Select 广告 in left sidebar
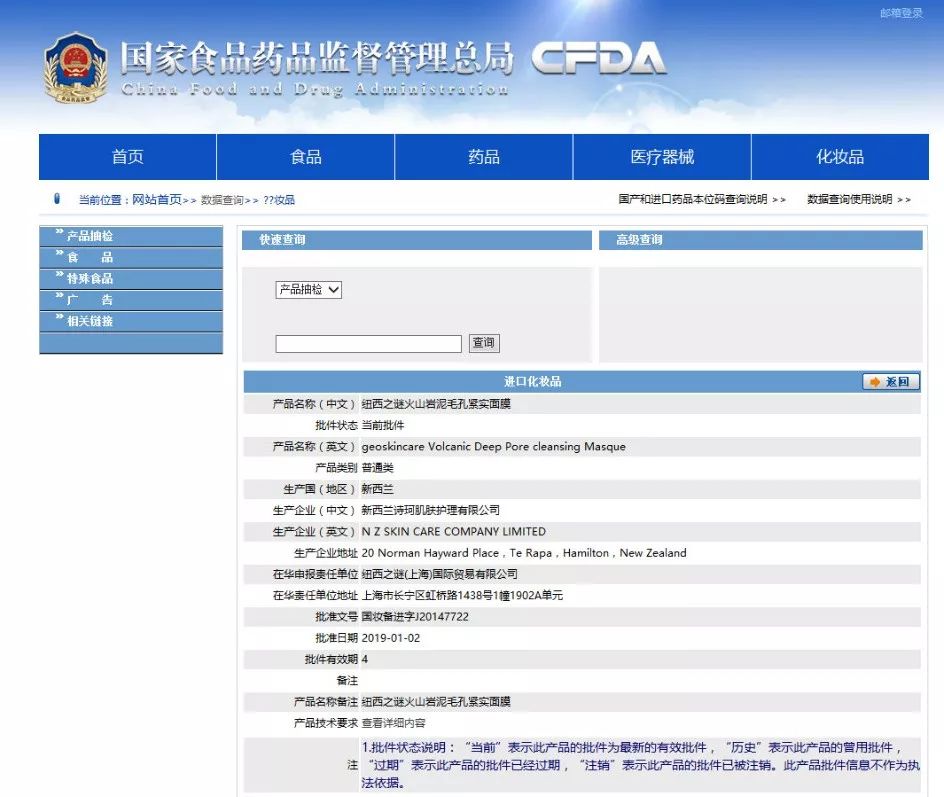The height and width of the screenshot is (797, 944). click(131, 300)
